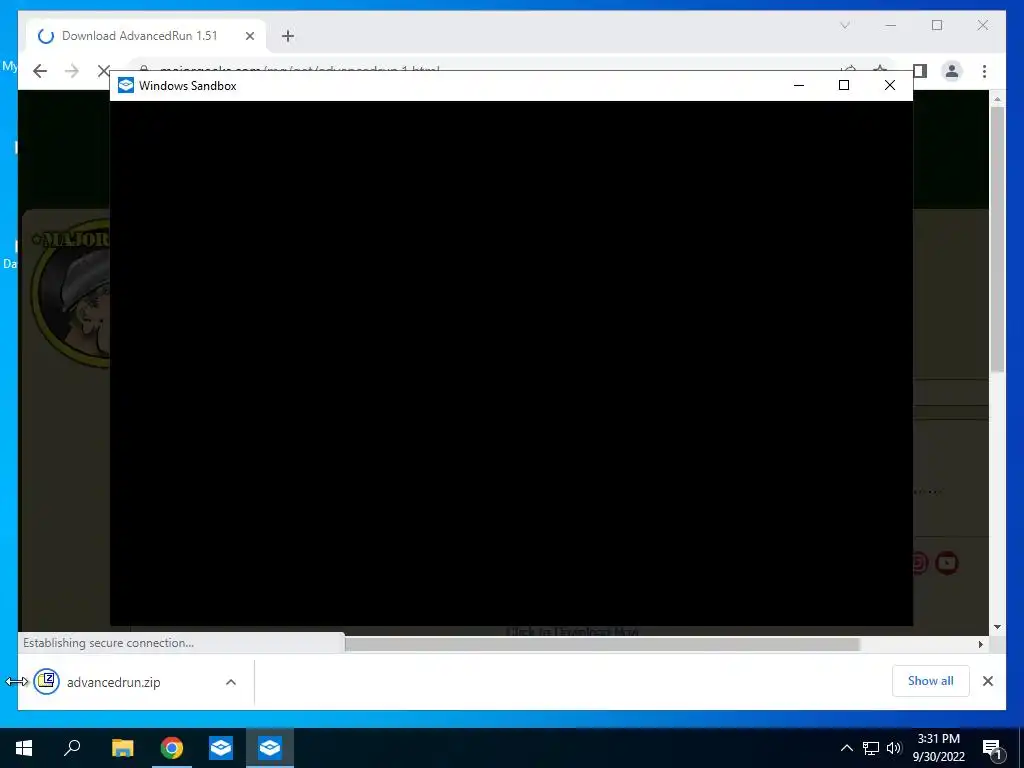
Task: Show hidden system tray icons
Action: pyautogui.click(x=846, y=748)
